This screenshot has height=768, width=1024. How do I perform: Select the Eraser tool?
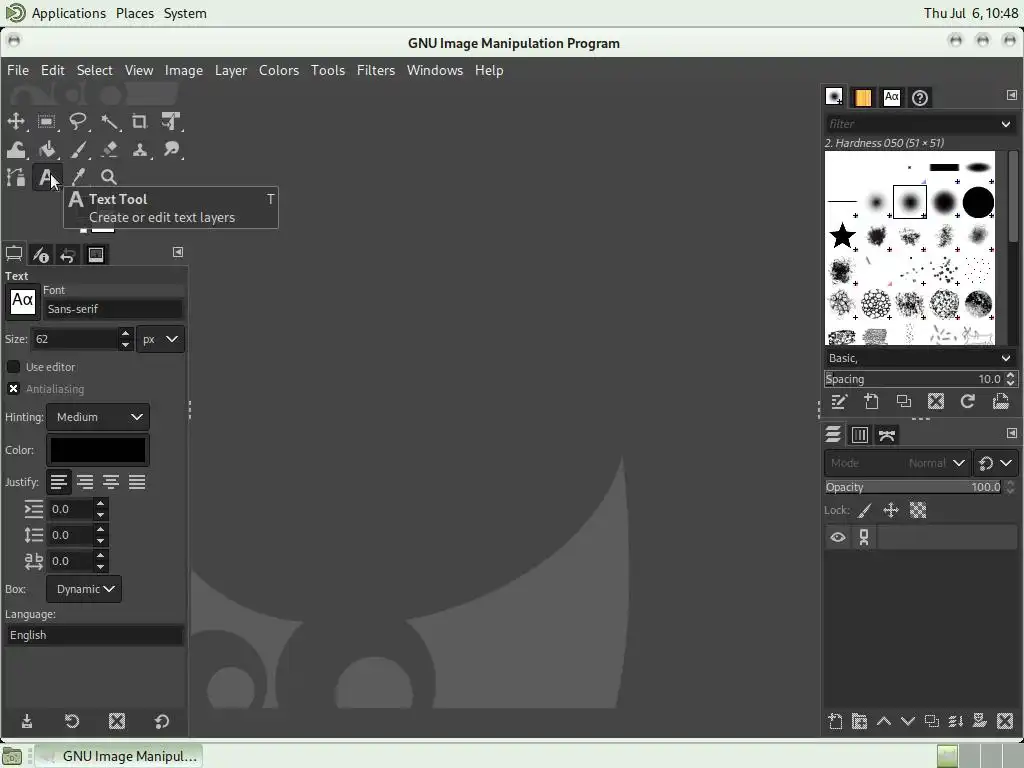(x=109, y=150)
